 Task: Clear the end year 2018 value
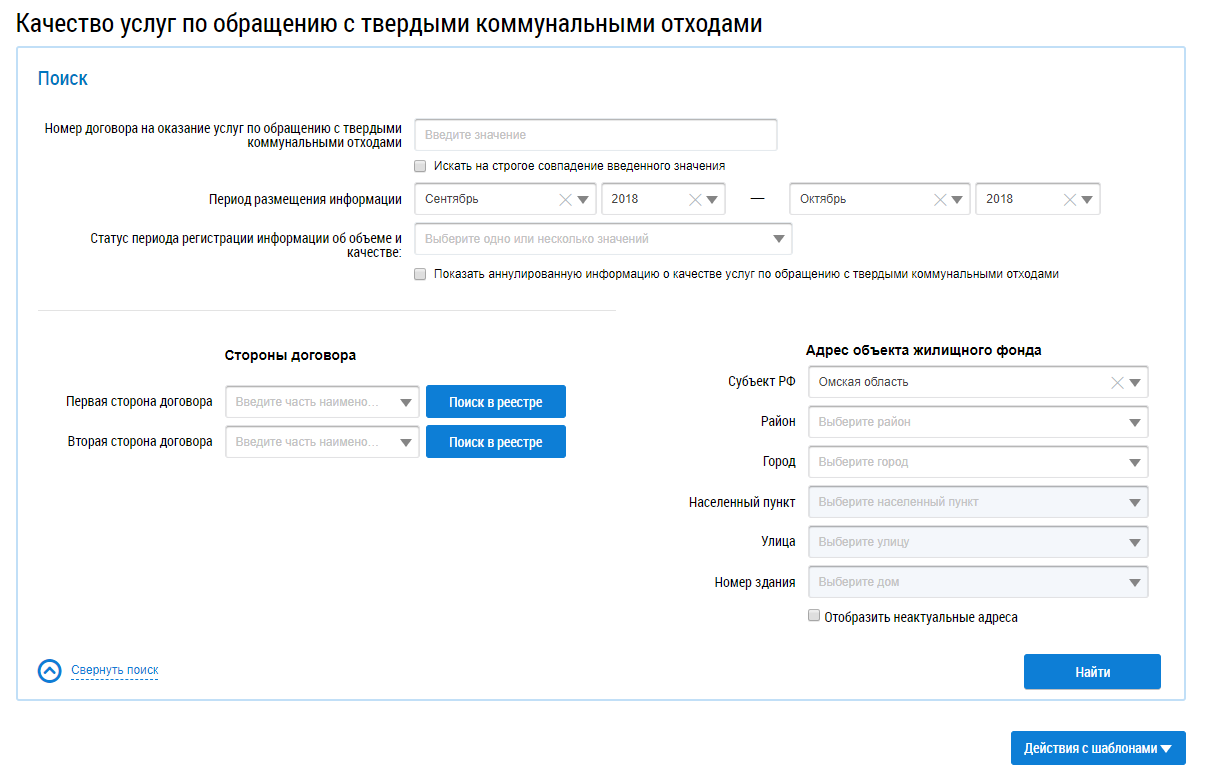[x=1070, y=199]
